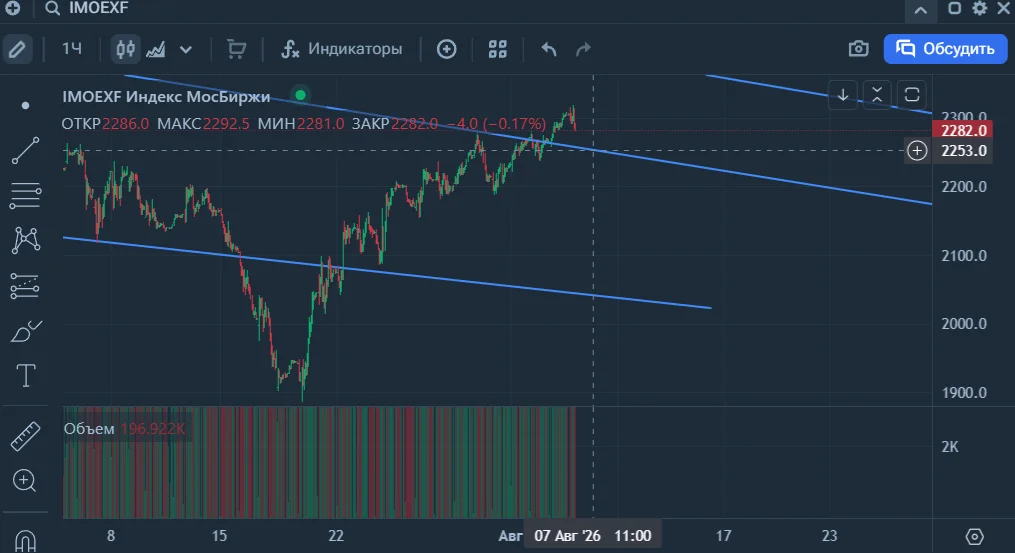This screenshot has height=553, width=1015.
Task: Open chart scale settings hexagon icon
Action: point(974,536)
